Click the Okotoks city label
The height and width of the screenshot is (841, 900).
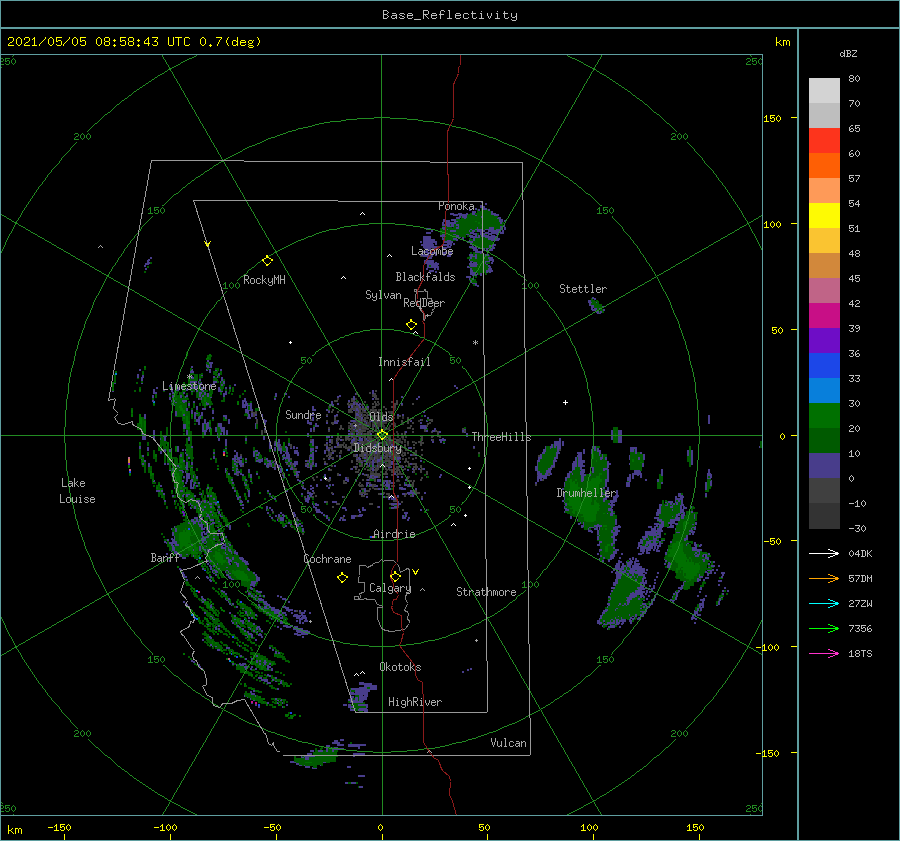tap(400, 667)
